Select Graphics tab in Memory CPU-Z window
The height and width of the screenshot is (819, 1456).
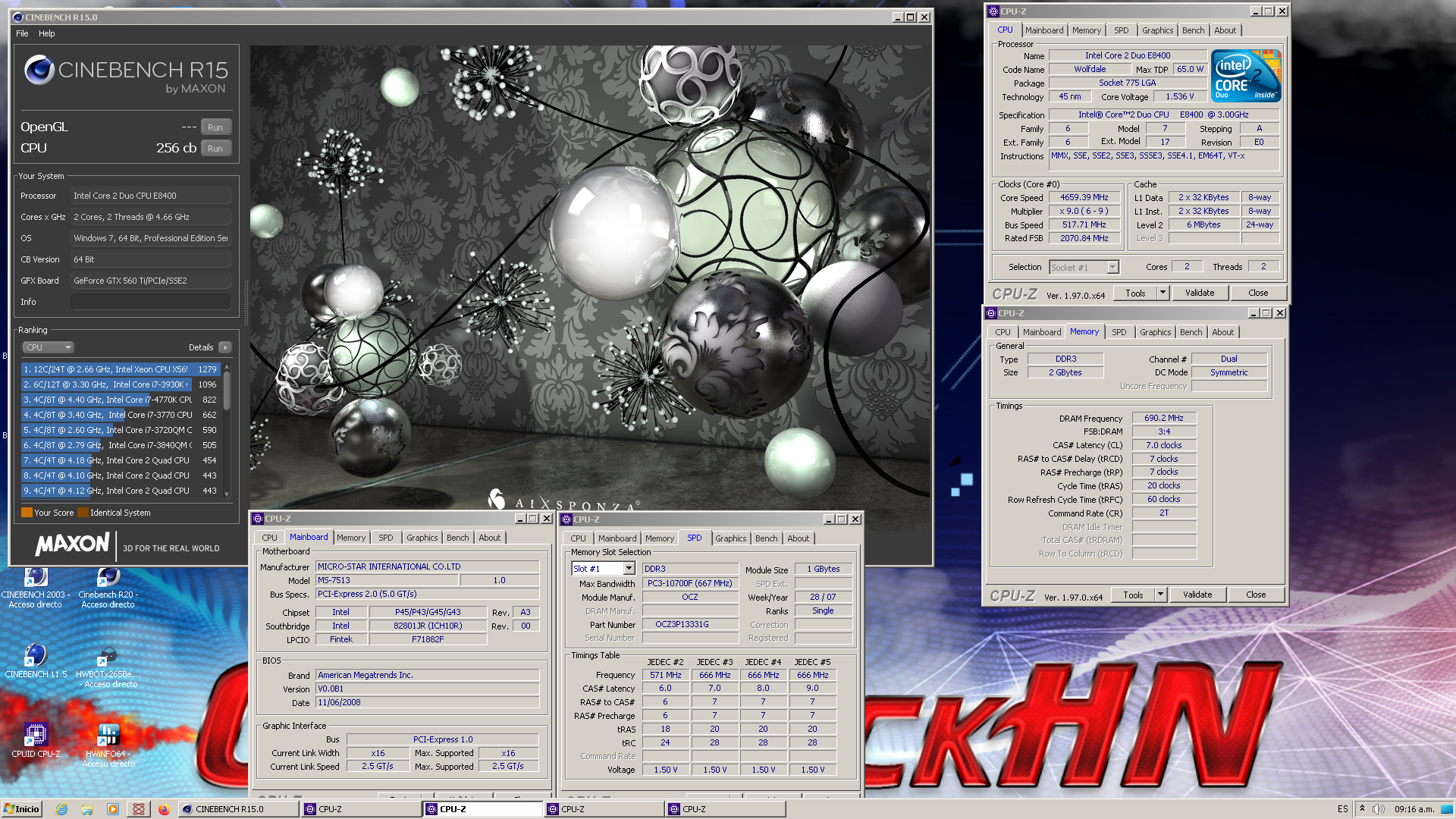coord(1155,332)
